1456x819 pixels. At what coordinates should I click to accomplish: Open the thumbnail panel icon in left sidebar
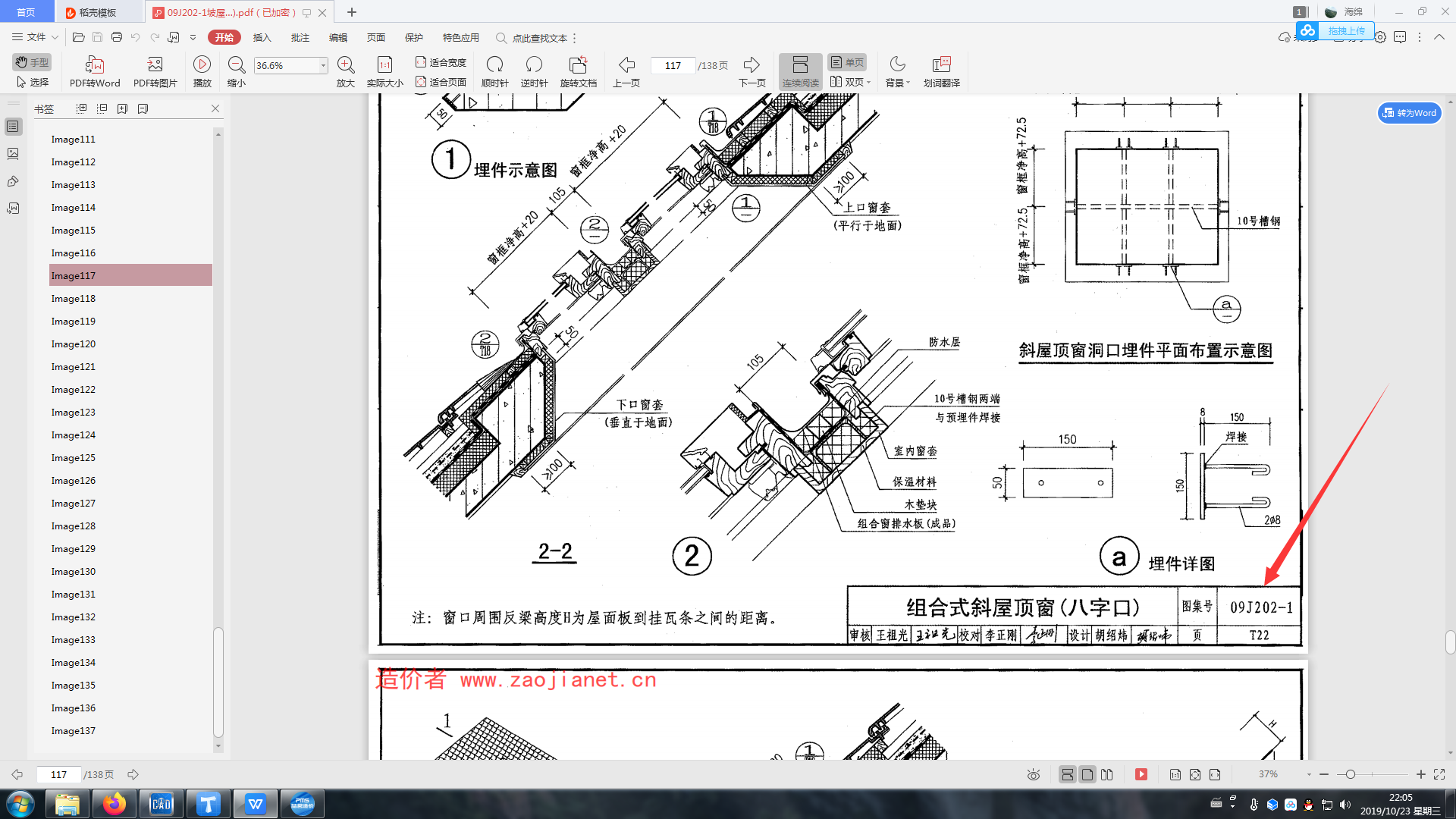click(x=13, y=154)
